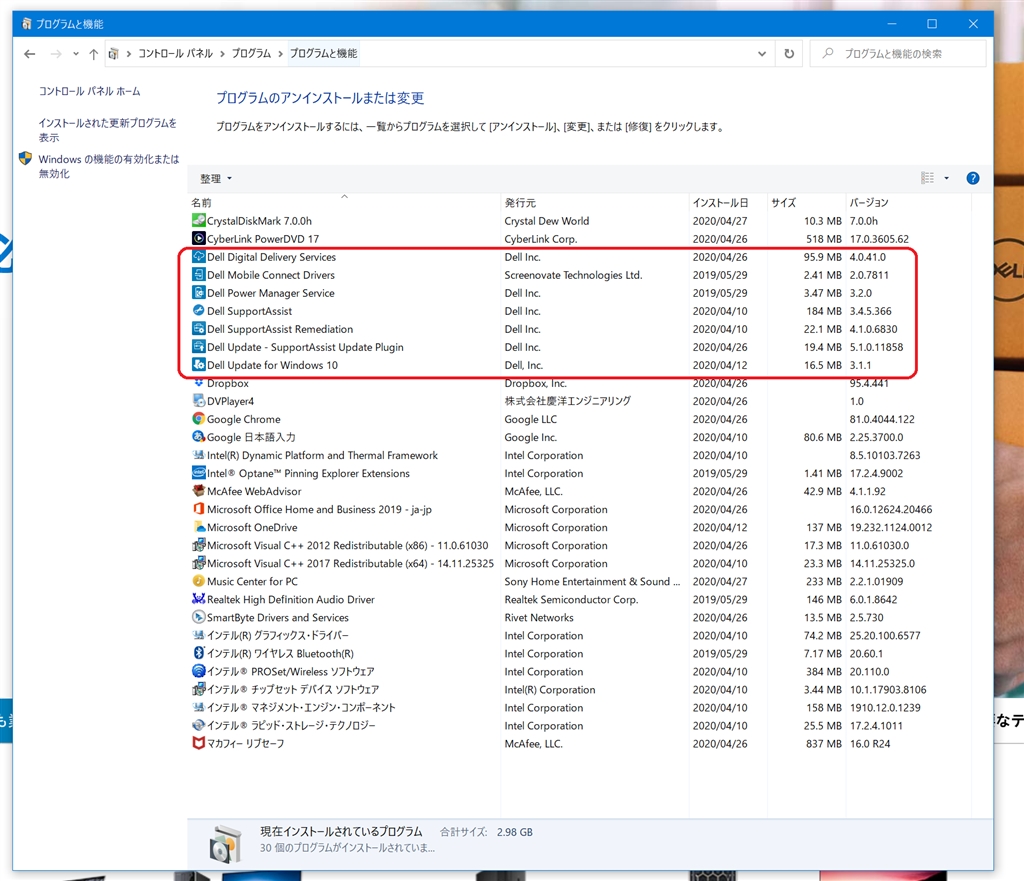
Task: Click the Dell Mobile Connect Drivers icon
Action: pyautogui.click(x=199, y=275)
